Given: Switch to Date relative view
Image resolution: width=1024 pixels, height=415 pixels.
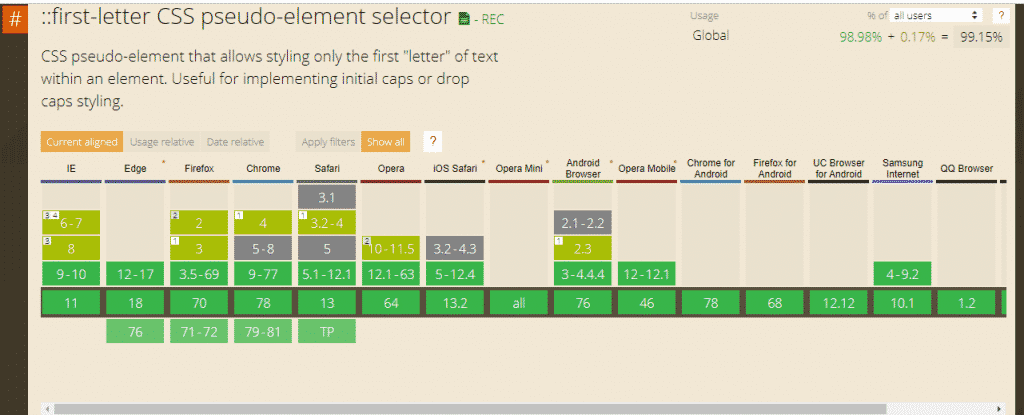Looking at the screenshot, I should 236,142.
